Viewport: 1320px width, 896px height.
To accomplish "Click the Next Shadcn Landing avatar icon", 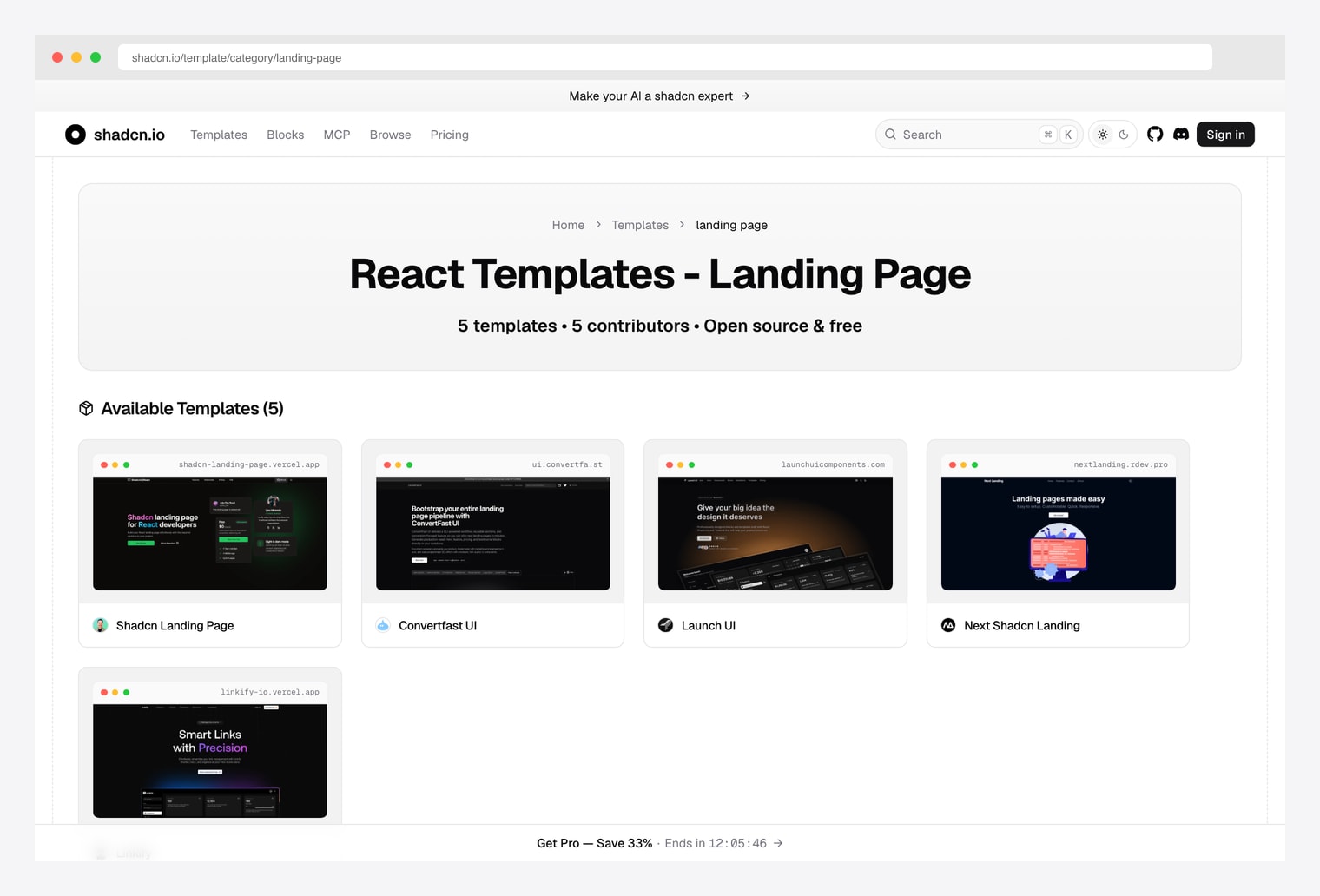I will coord(948,625).
